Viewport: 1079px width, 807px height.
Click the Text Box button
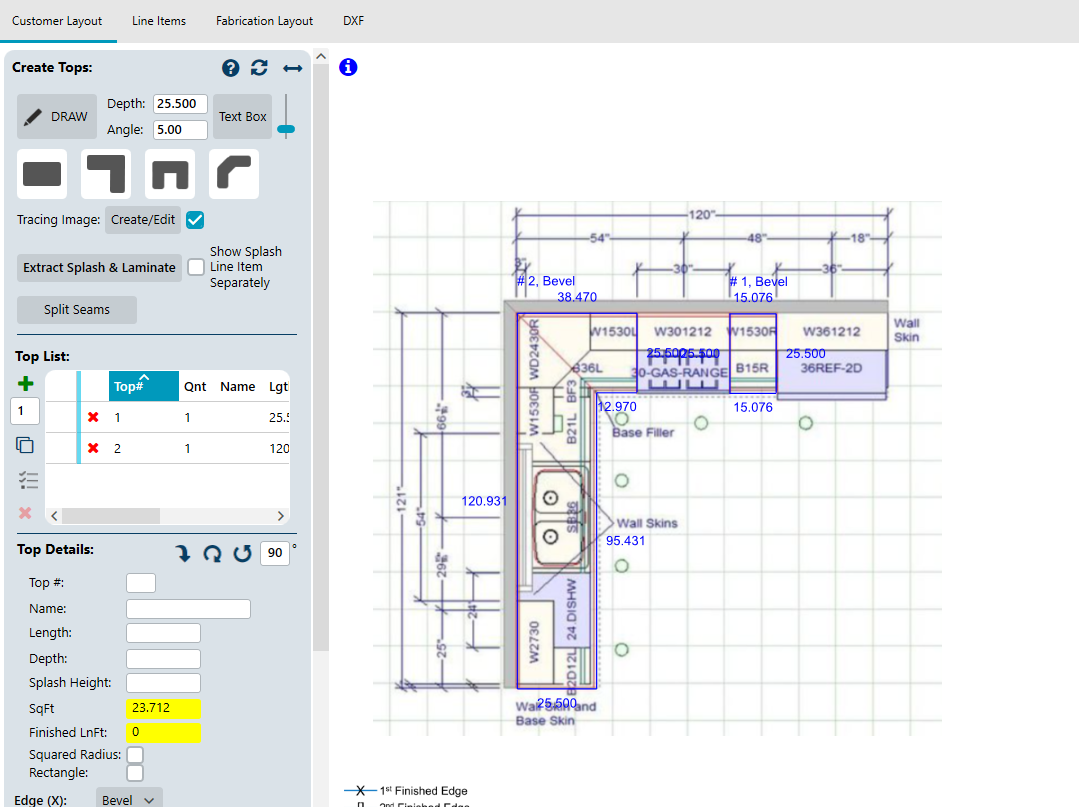point(243,116)
